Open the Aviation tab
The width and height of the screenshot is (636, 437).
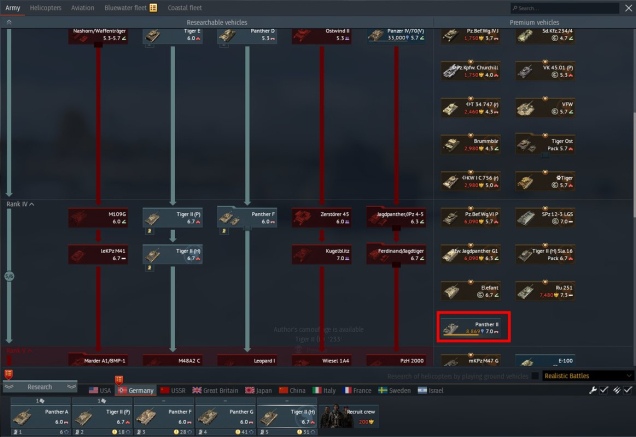tap(83, 7)
